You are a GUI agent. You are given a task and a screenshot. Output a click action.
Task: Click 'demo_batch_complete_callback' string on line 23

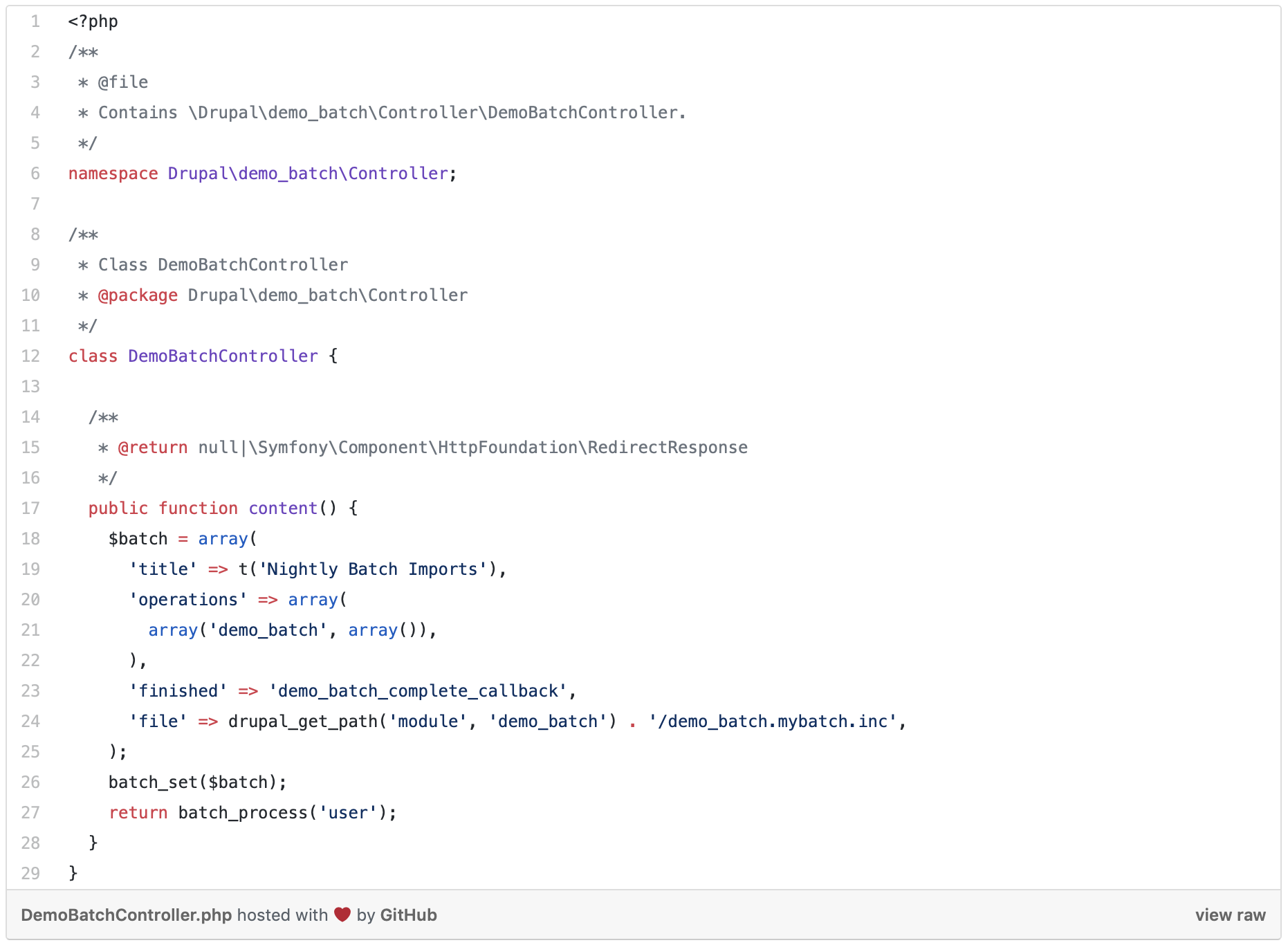[417, 691]
